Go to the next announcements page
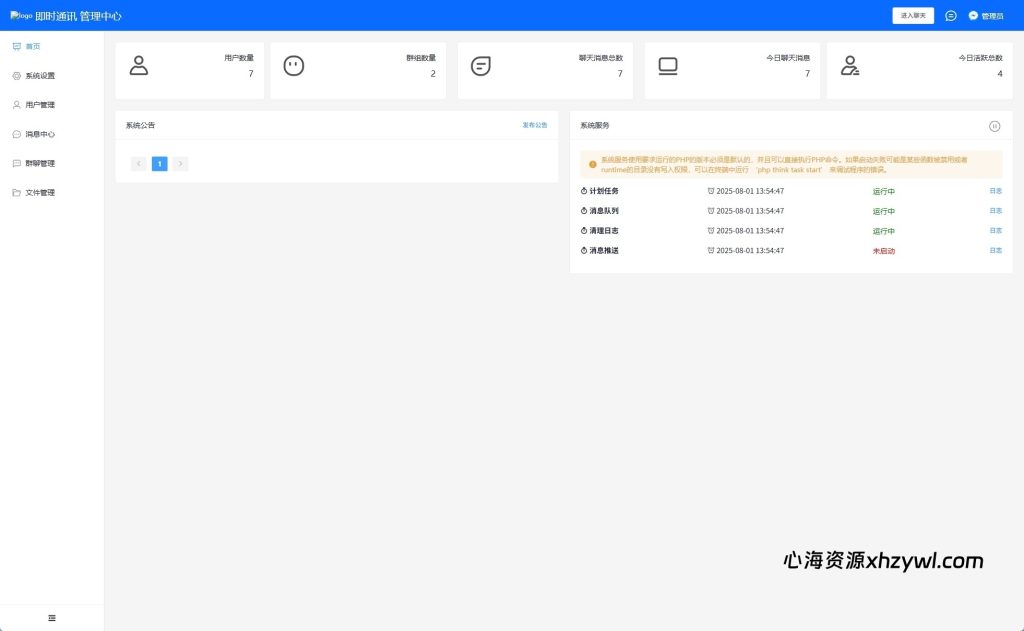Image resolution: width=1024 pixels, height=631 pixels. [180, 164]
